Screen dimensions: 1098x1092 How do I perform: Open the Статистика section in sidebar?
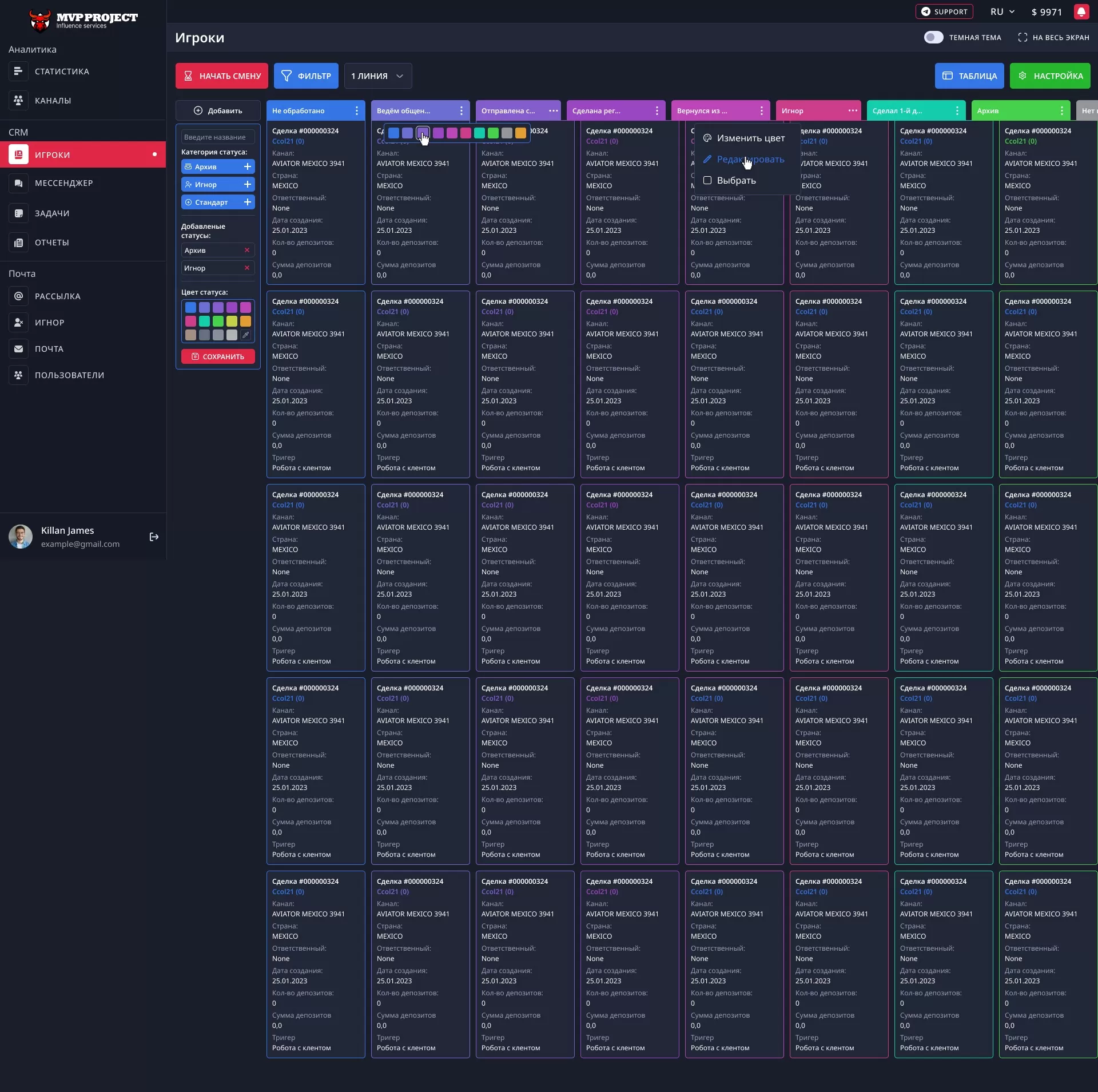(x=61, y=71)
